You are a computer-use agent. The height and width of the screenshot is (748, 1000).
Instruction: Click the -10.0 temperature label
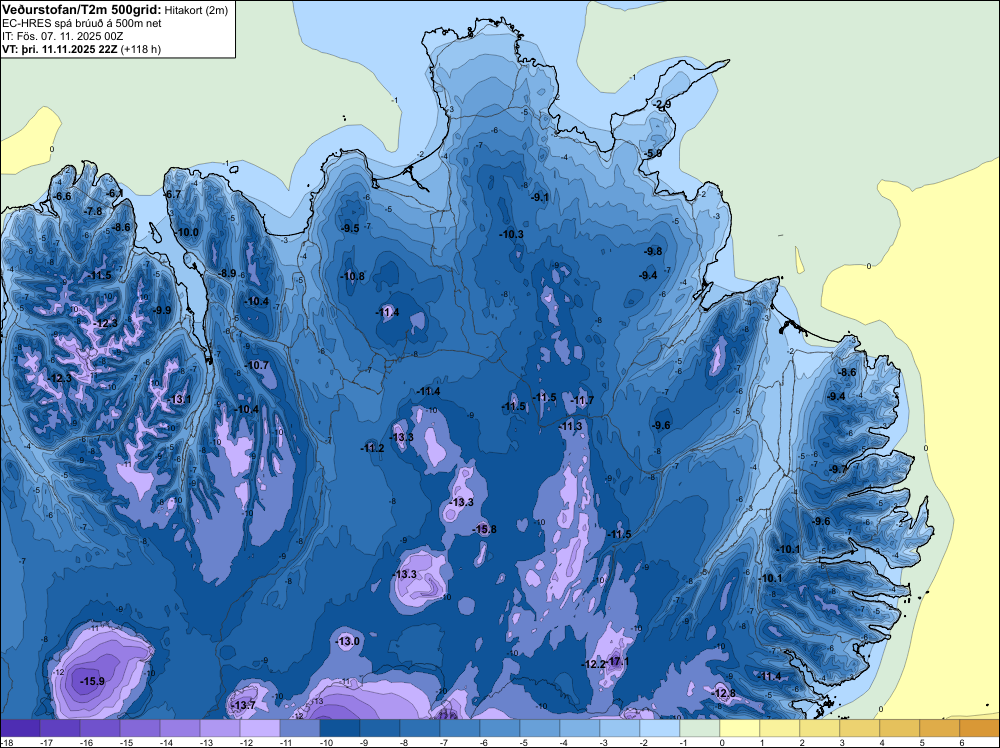tap(187, 232)
